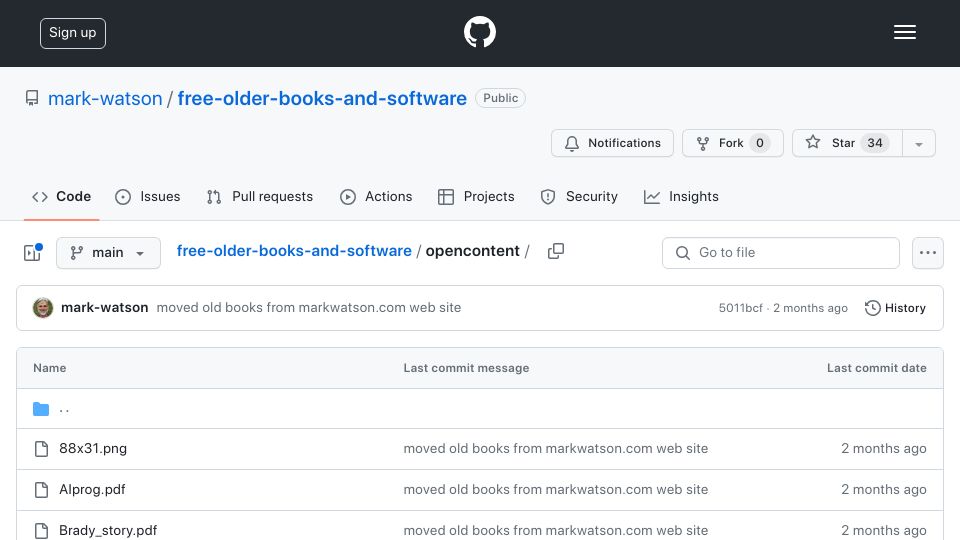Viewport: 960px width, 540px height.
Task: Click the Fork icon
Action: point(703,143)
